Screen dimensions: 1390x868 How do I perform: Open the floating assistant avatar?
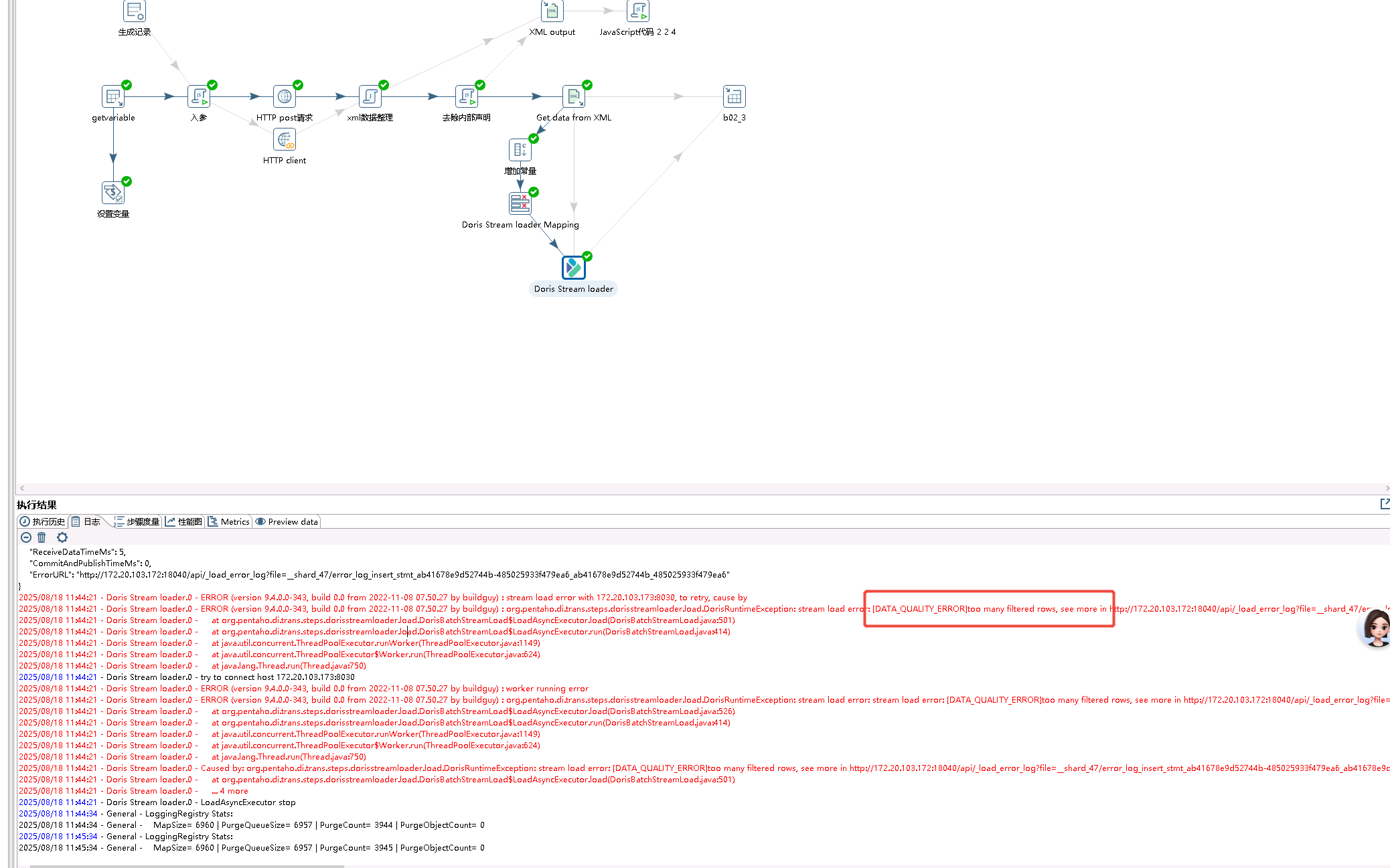coord(1376,628)
